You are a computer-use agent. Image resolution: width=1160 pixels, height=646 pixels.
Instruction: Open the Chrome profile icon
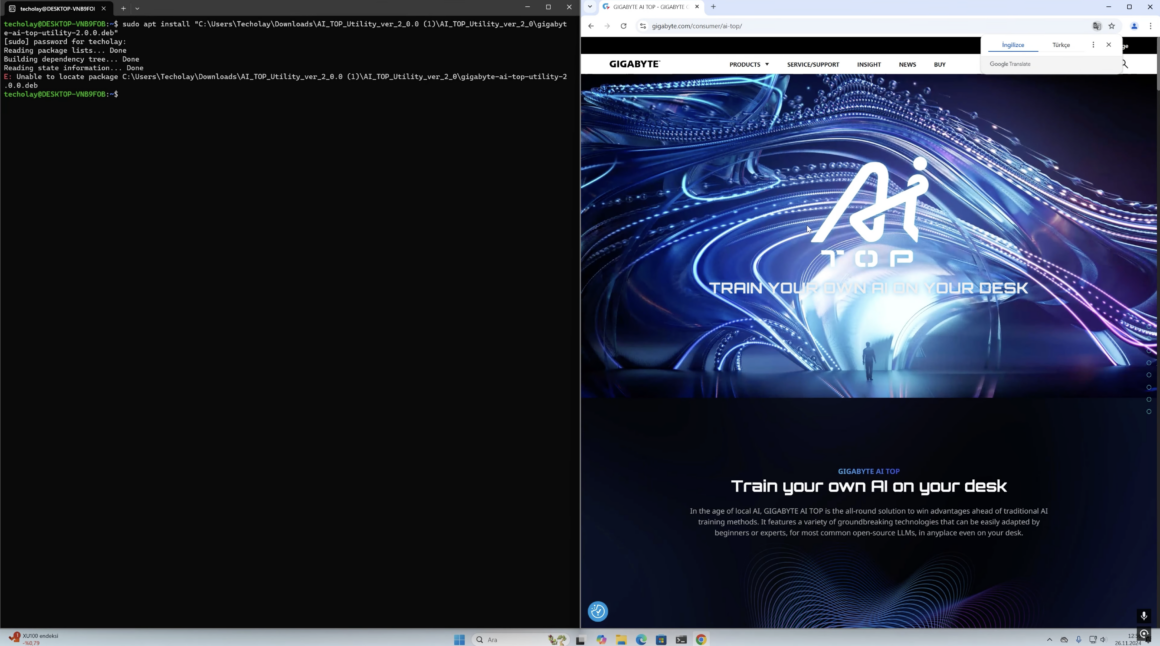[1134, 26]
